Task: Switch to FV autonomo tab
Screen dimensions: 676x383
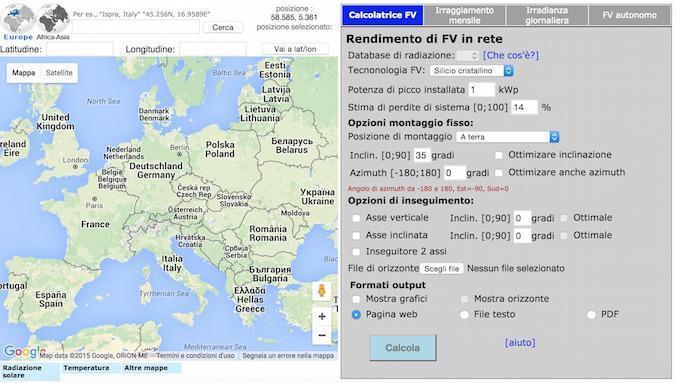Action: click(x=629, y=15)
